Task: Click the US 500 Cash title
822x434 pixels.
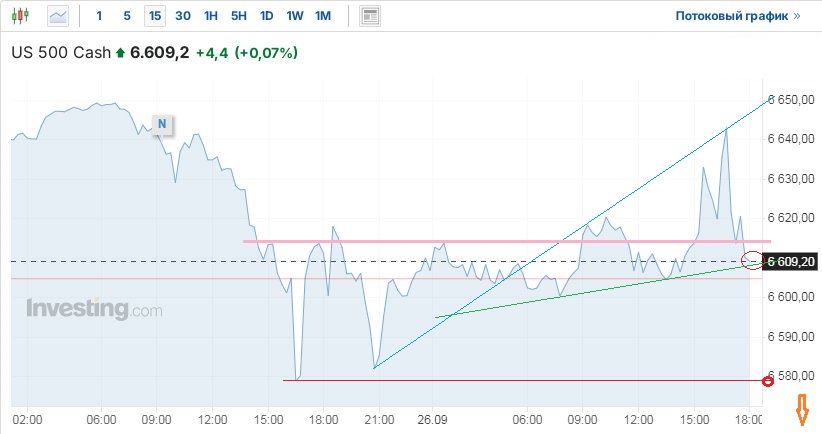Action: (x=60, y=53)
